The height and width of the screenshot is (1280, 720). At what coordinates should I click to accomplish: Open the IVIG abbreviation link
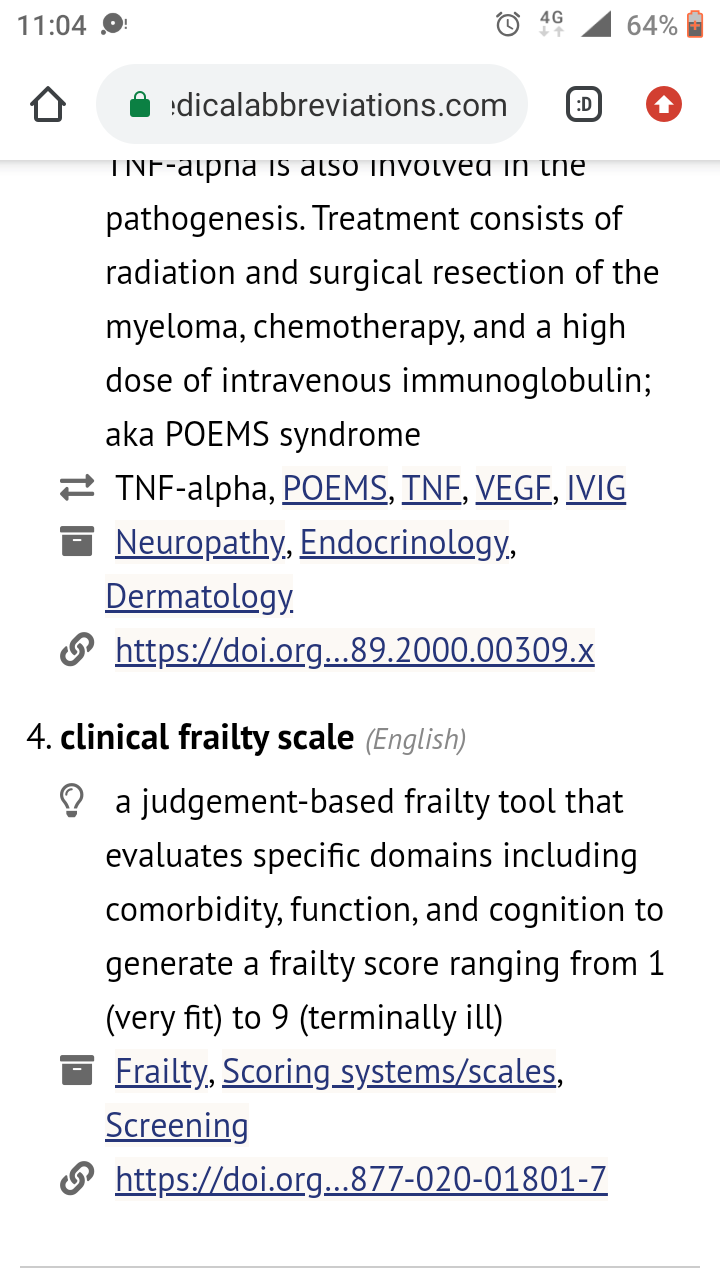(x=596, y=488)
